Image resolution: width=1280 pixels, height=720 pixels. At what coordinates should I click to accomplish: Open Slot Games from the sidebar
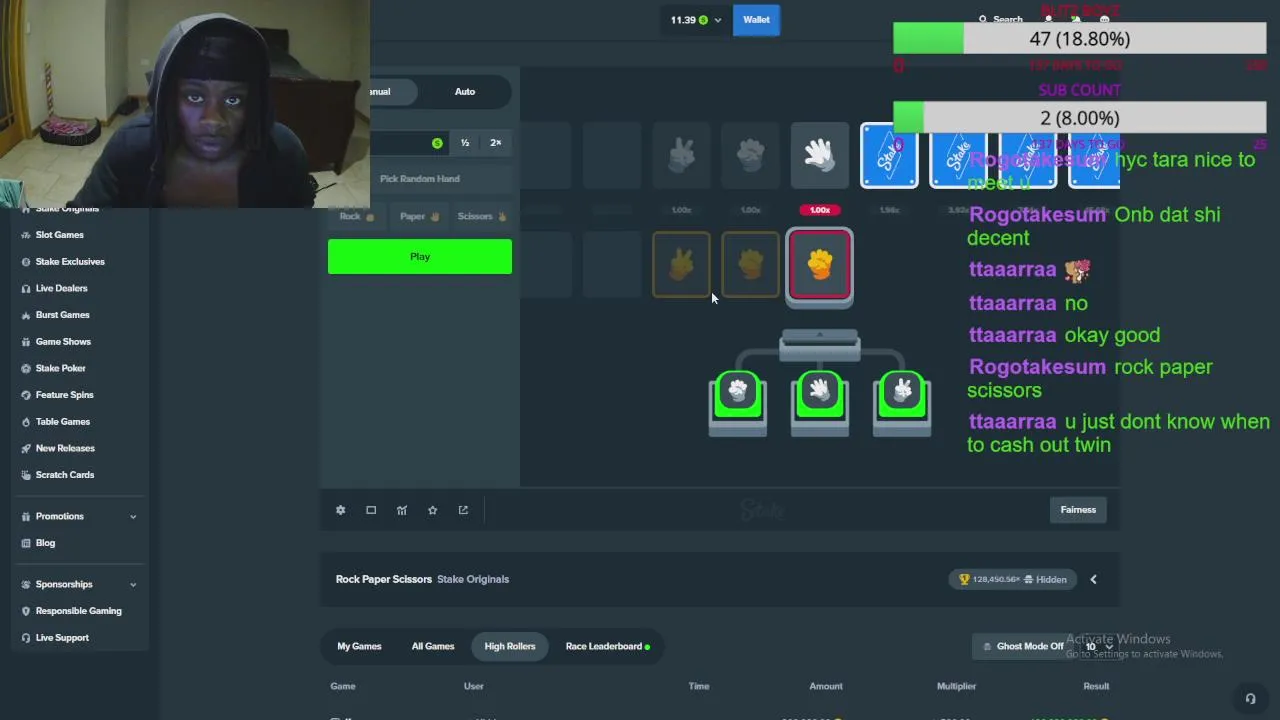[x=59, y=235]
